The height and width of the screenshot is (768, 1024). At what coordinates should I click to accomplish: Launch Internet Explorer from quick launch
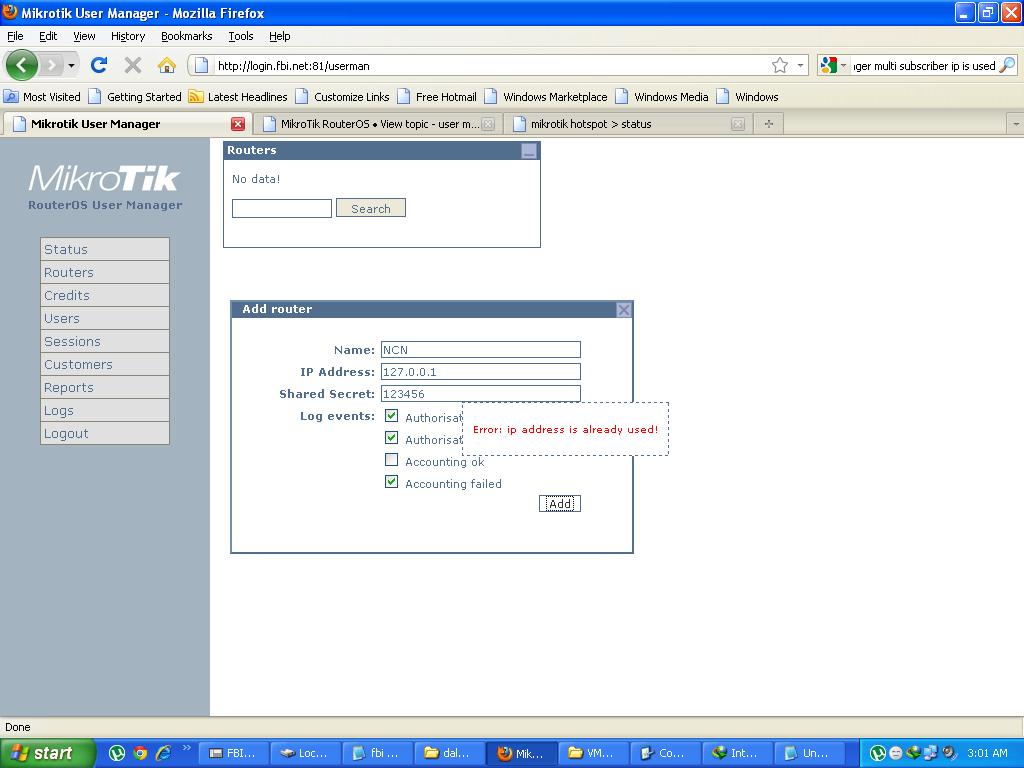coord(163,753)
